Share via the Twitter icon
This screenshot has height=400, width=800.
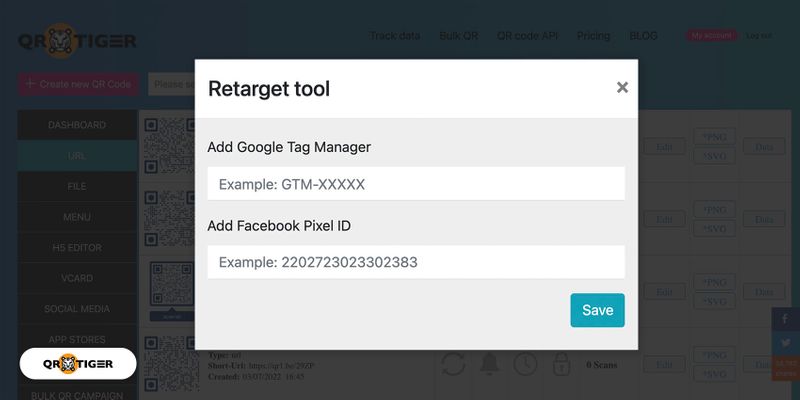[x=785, y=342]
